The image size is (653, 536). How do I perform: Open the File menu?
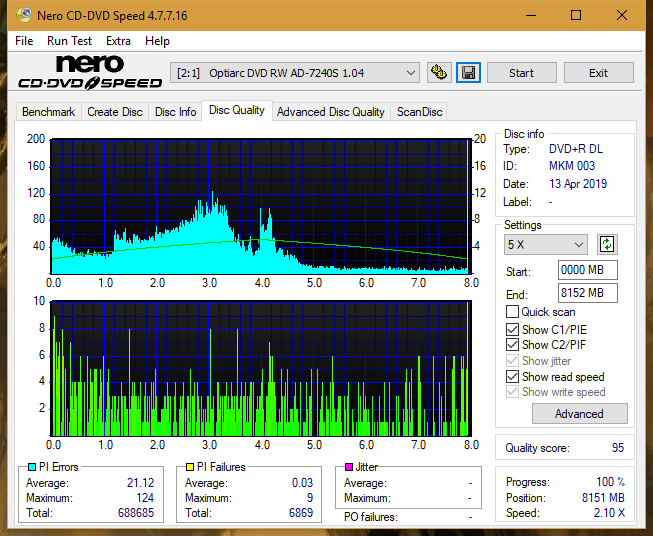[24, 41]
